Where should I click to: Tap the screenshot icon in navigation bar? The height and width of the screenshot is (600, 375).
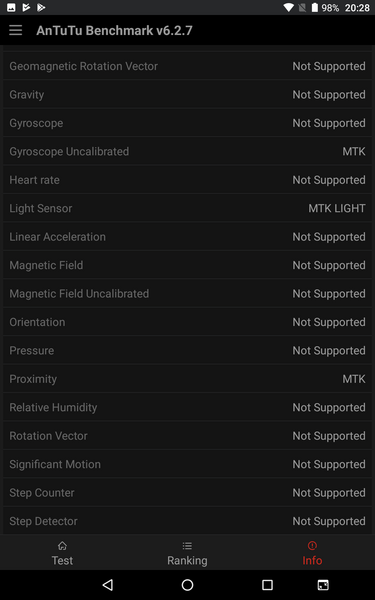click(x=323, y=585)
